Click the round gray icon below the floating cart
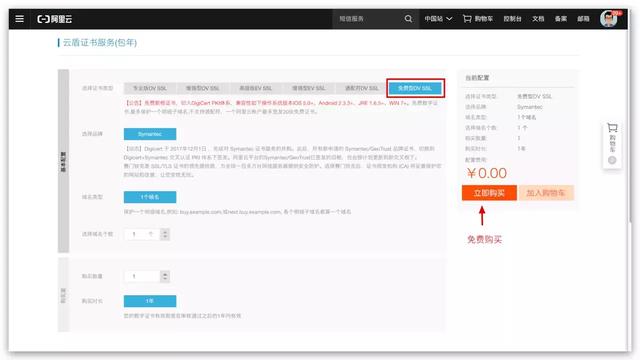 (x=612, y=160)
